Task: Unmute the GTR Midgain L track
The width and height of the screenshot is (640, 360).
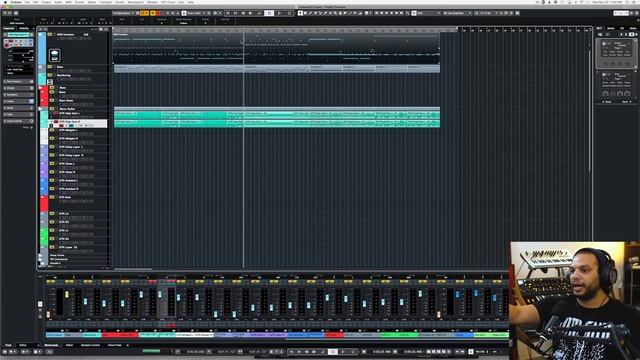Action: coord(52,130)
